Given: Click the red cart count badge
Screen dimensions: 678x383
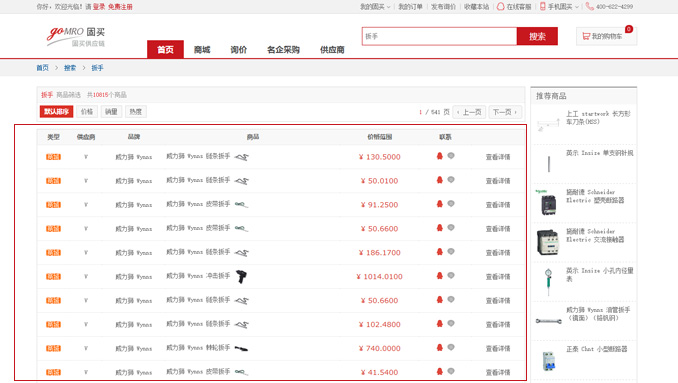Looking at the screenshot, I should pyautogui.click(x=629, y=29).
